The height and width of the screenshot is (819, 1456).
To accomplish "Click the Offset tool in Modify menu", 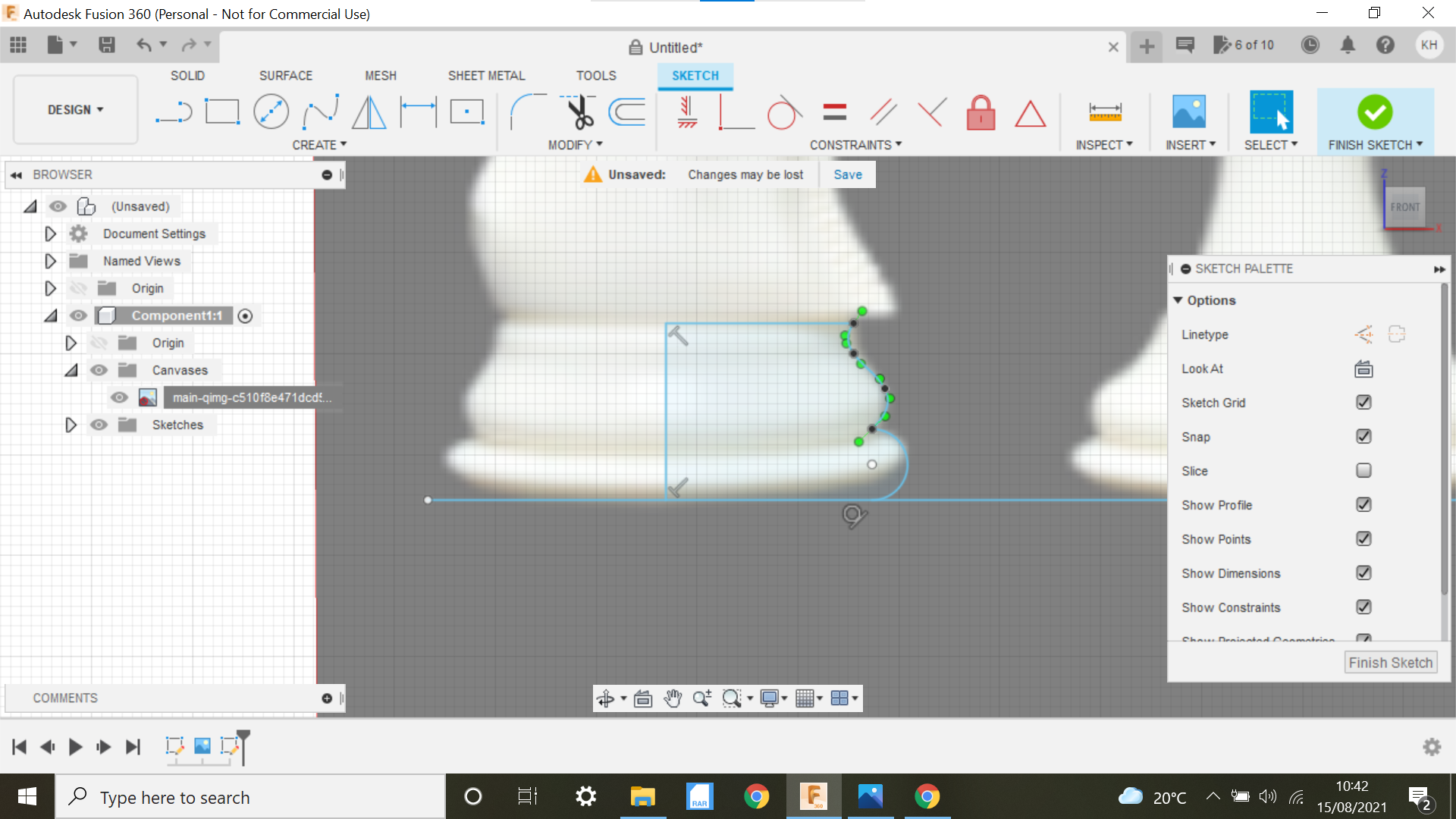I will [629, 111].
